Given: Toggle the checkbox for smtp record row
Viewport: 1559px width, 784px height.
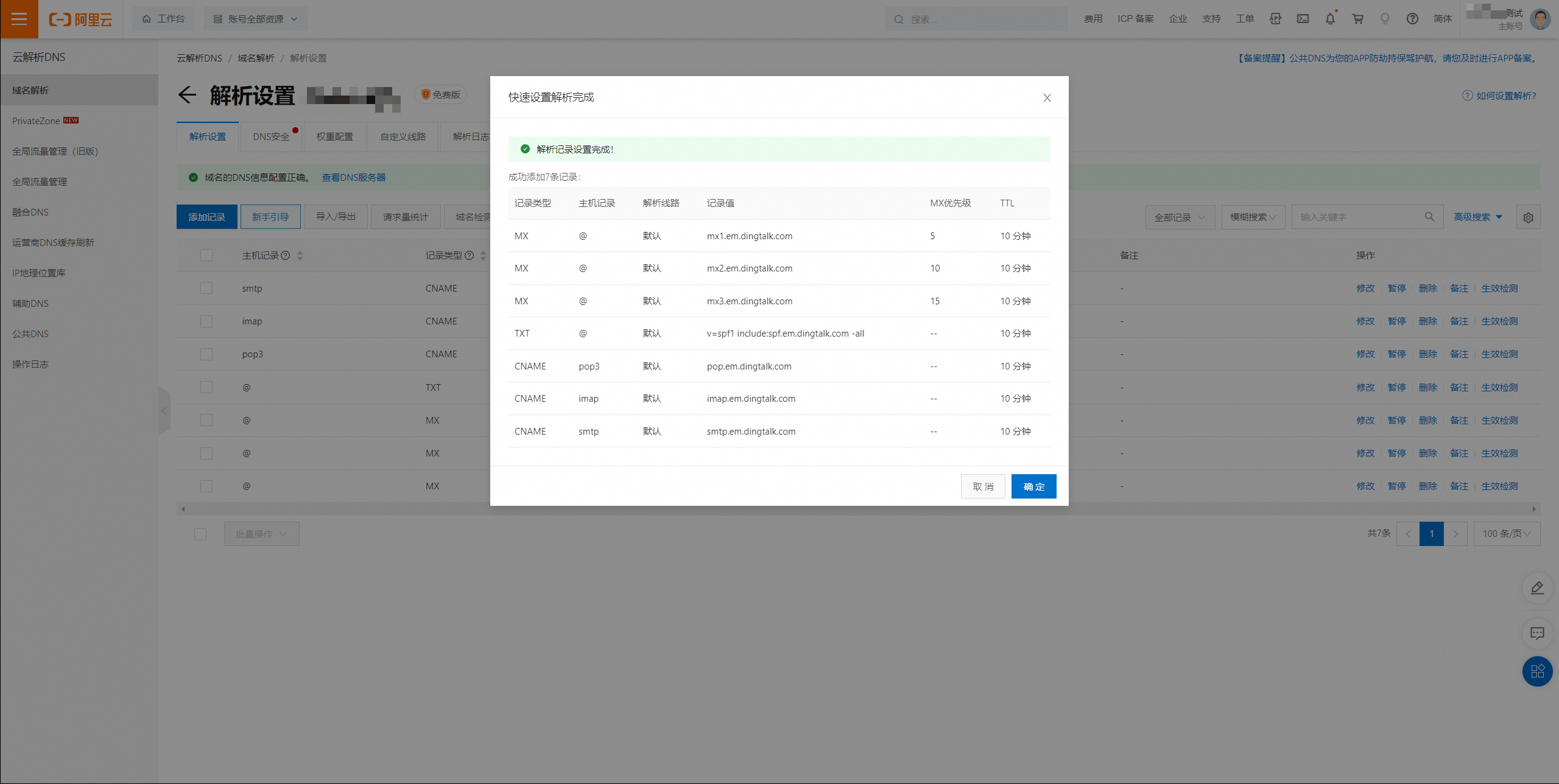Looking at the screenshot, I should 207,288.
